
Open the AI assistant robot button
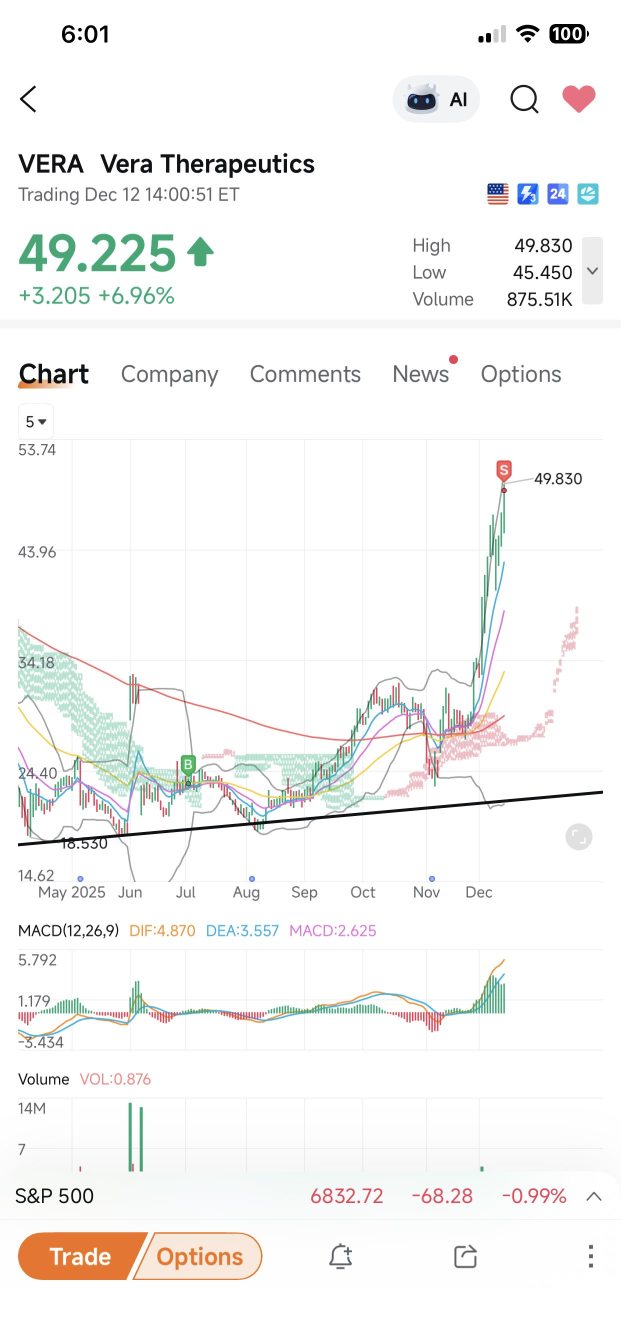tap(436, 99)
